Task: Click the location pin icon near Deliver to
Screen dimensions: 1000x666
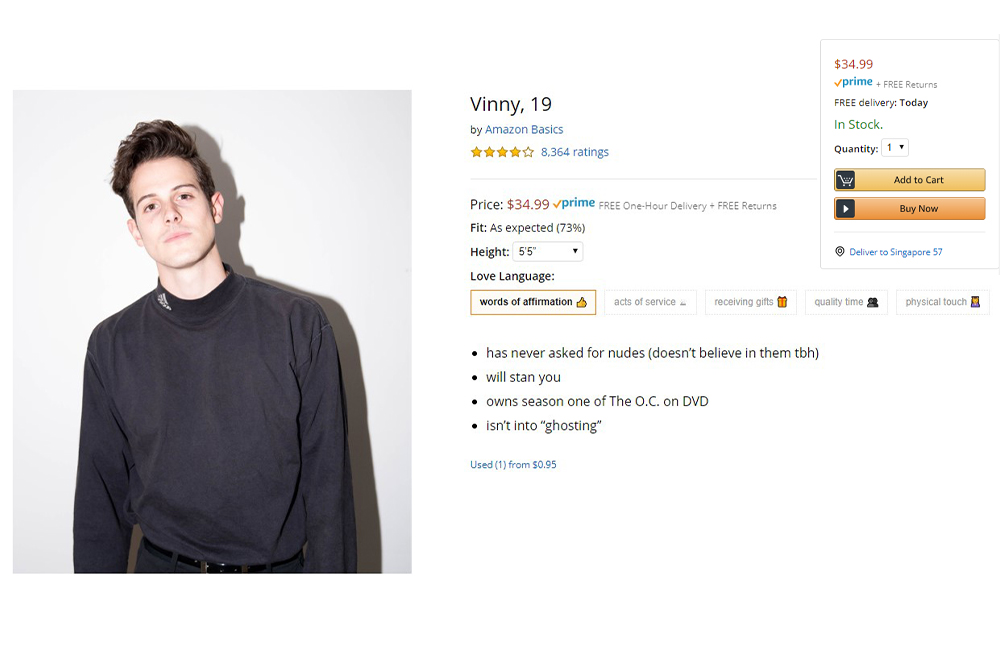Action: 839,251
